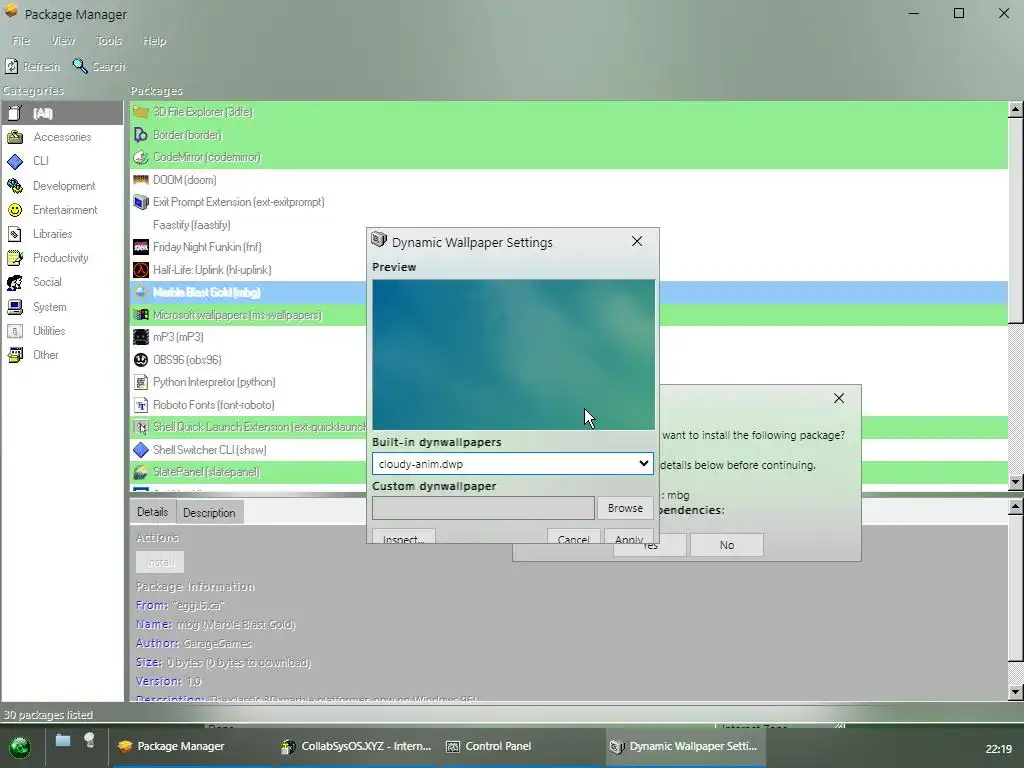The image size is (1024, 768).
Task: Click the Refresh toolbar icon
Action: [x=11, y=66]
